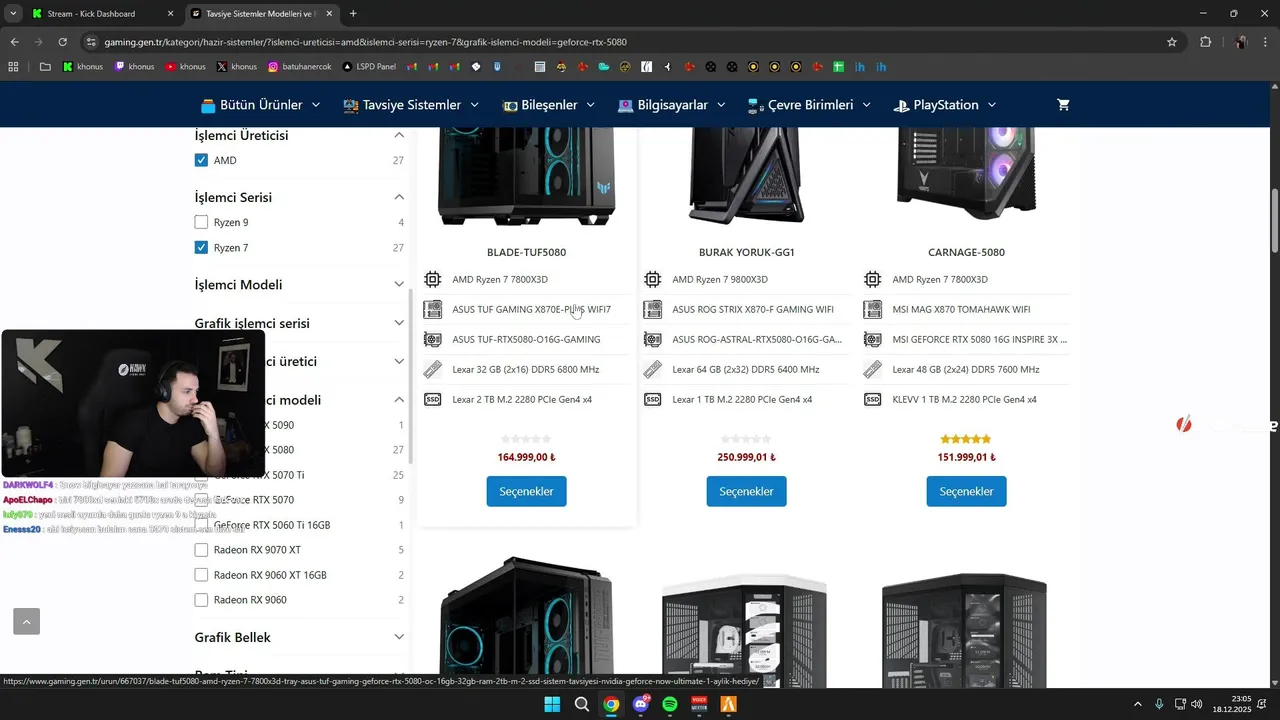This screenshot has width=1280, height=720.
Task: Click the CPU icon in BLADE-TUF5080 card
Action: click(432, 279)
